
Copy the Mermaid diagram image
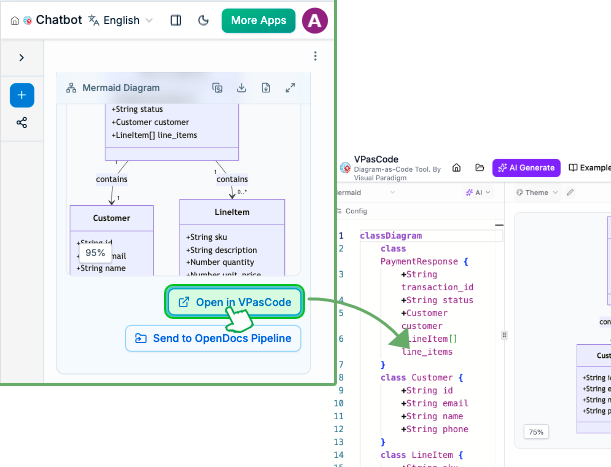[x=217, y=88]
